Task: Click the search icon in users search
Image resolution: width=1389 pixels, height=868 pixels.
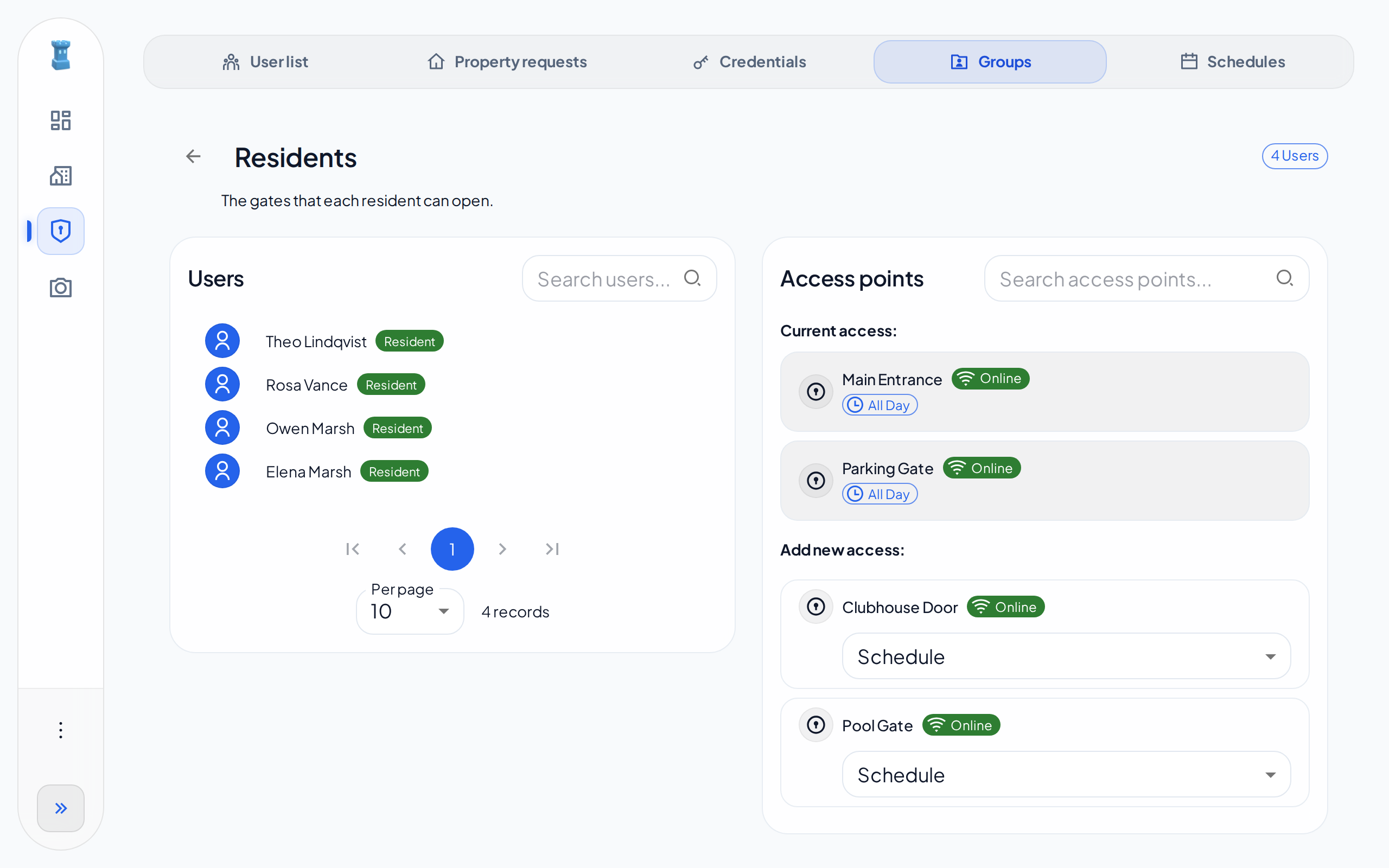Action: pyautogui.click(x=692, y=278)
